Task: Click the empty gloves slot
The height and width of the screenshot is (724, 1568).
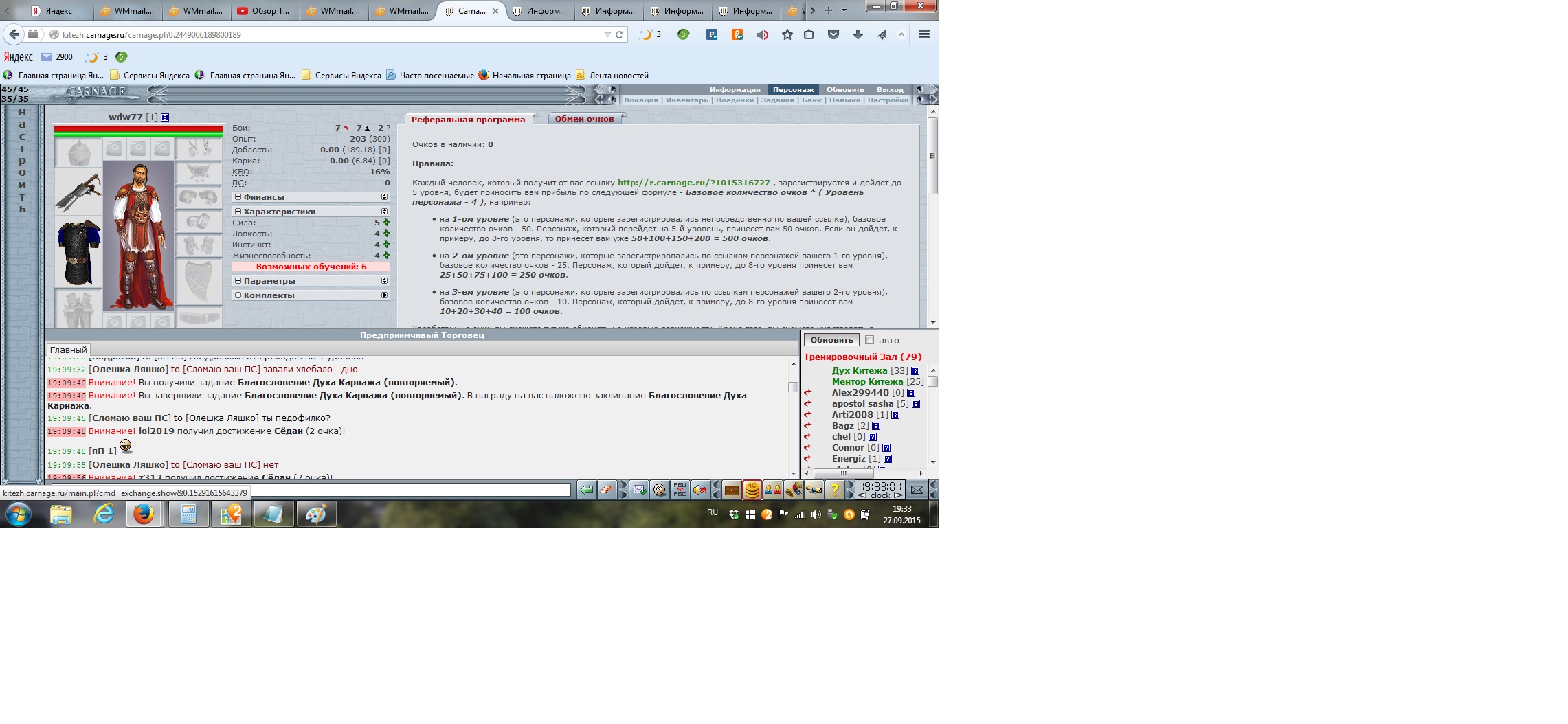Action: pos(199,245)
